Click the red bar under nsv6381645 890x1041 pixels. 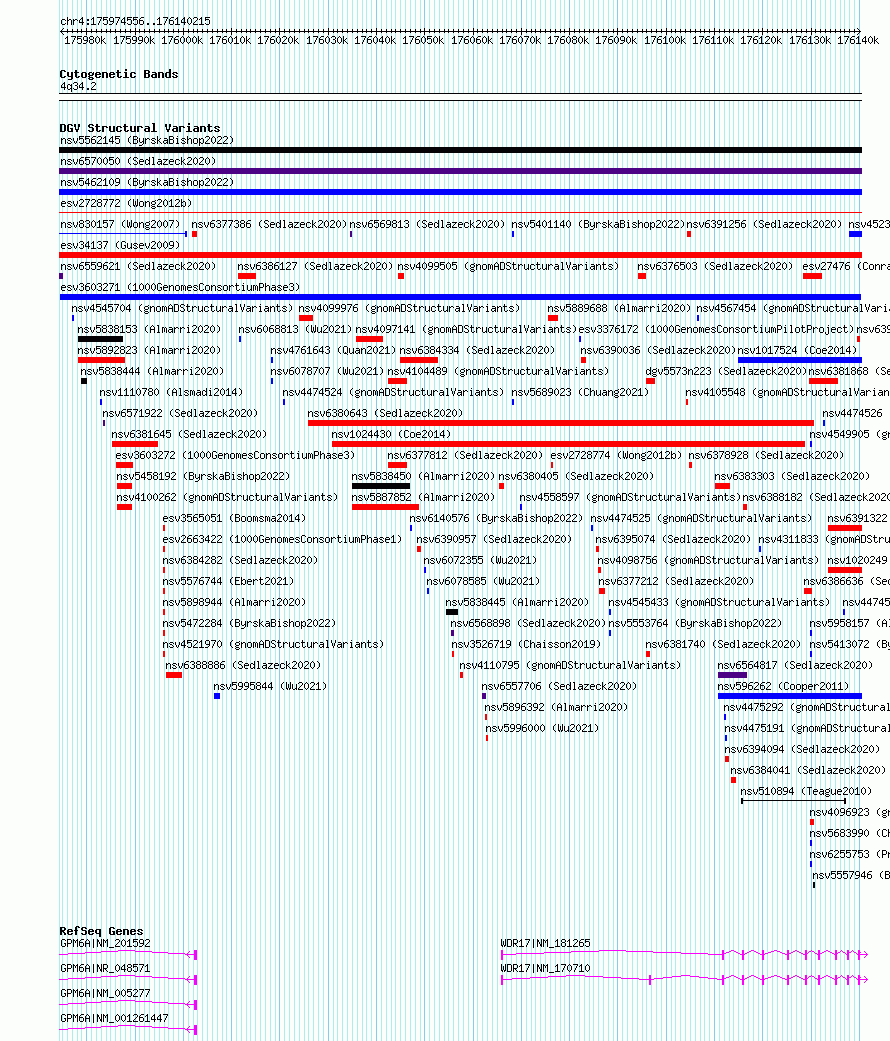pyautogui.click(x=135, y=444)
